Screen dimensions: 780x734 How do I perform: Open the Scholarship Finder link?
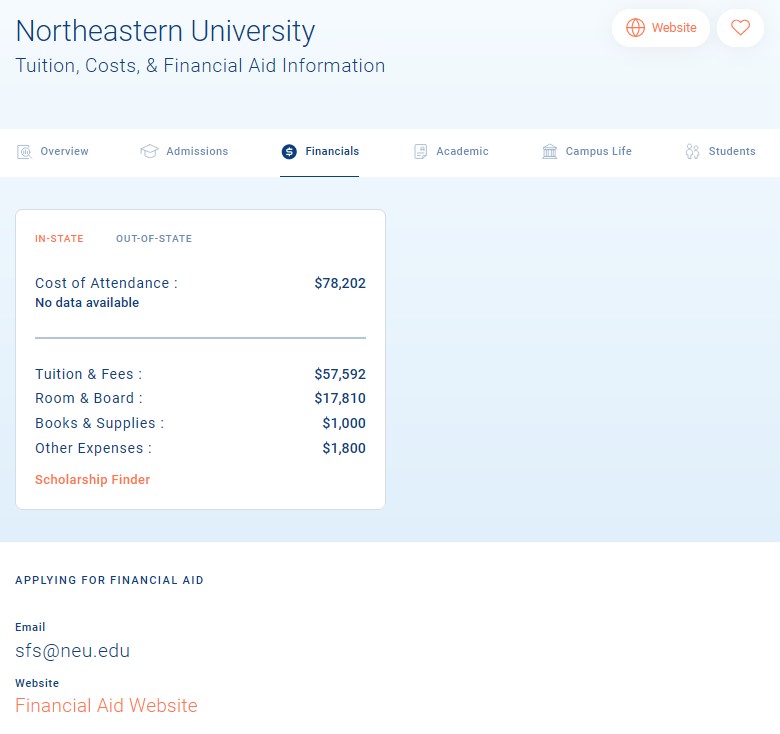[x=93, y=479]
